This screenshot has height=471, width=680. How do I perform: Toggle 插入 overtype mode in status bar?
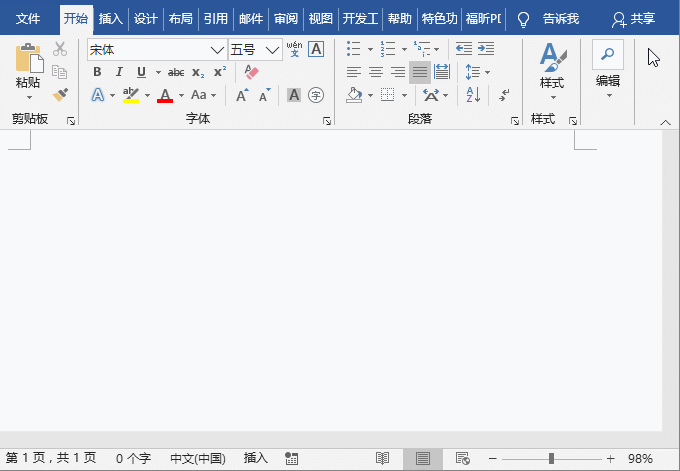(255, 458)
